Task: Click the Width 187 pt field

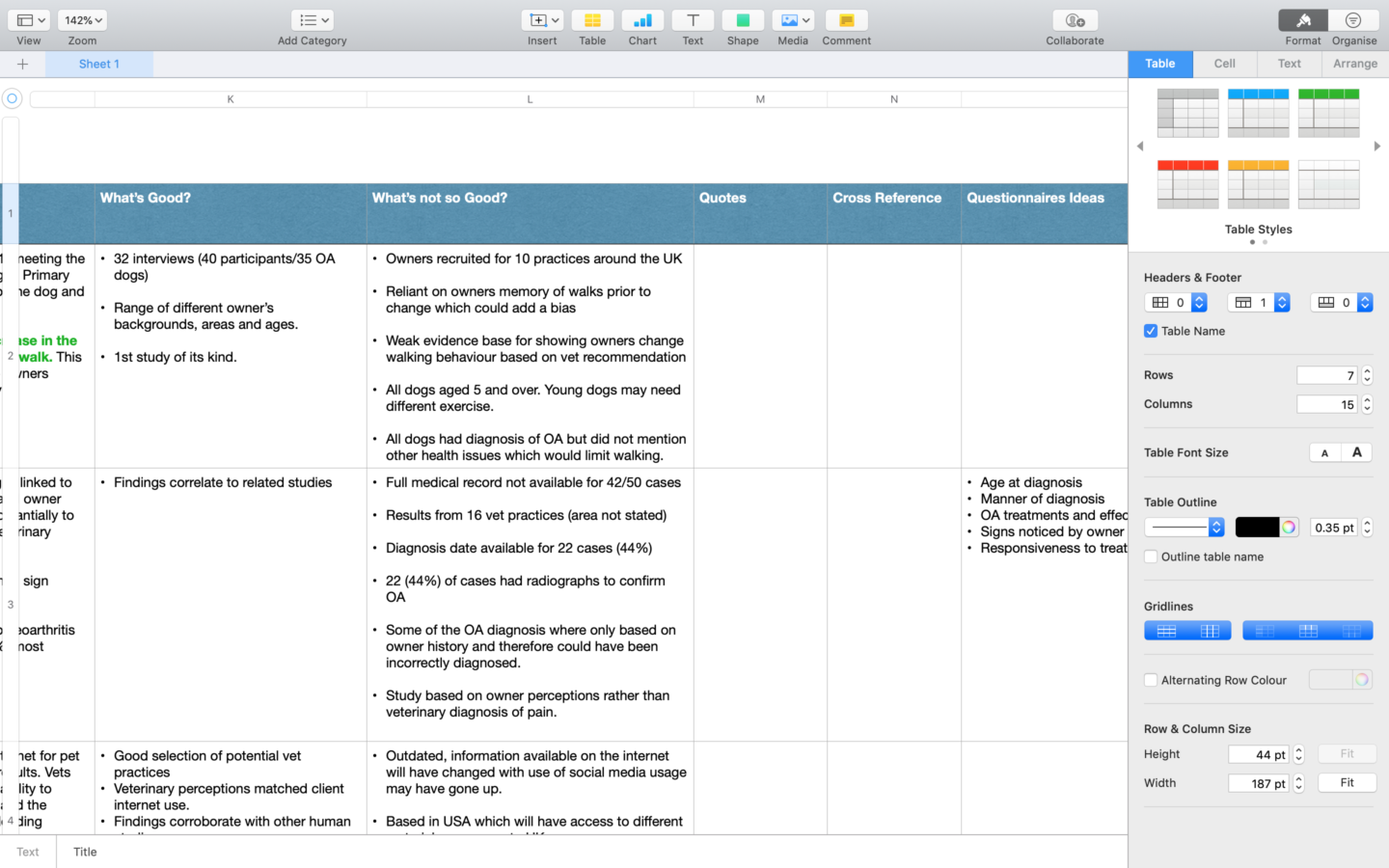Action: coord(1259,783)
